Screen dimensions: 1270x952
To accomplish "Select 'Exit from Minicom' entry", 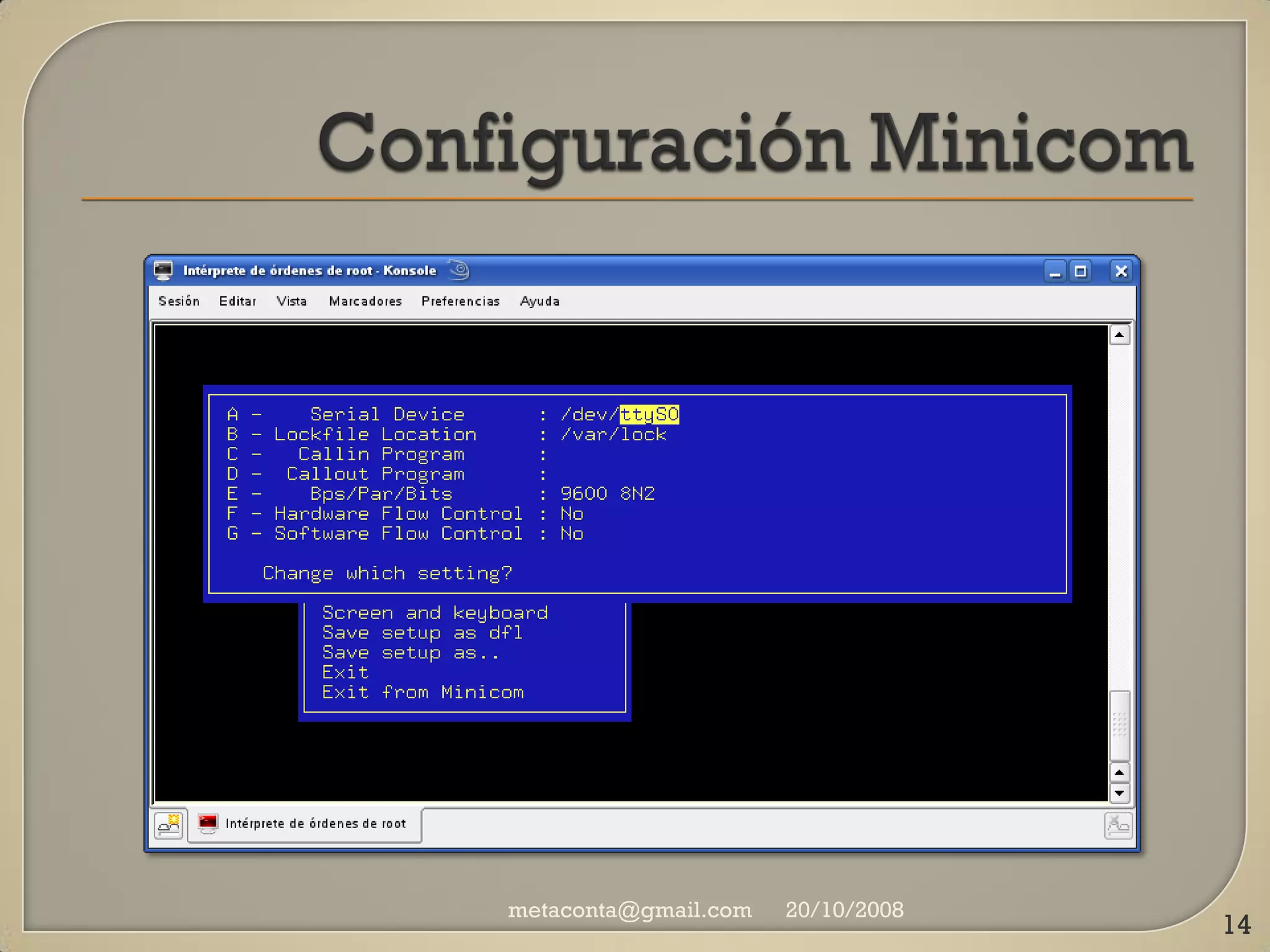I will 423,692.
